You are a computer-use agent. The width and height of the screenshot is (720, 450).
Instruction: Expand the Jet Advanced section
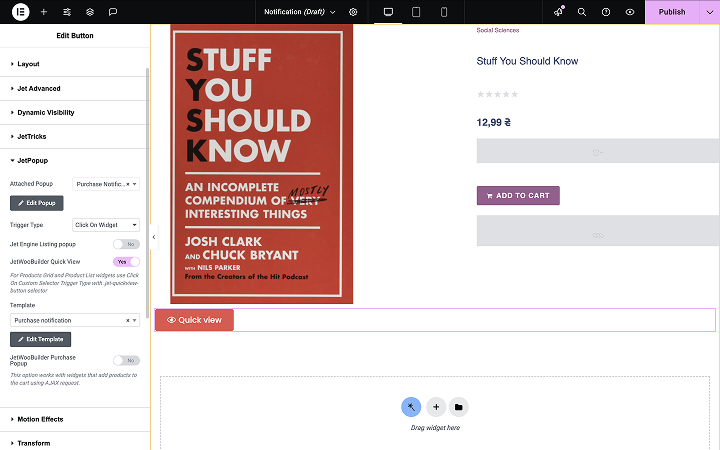[x=74, y=88]
